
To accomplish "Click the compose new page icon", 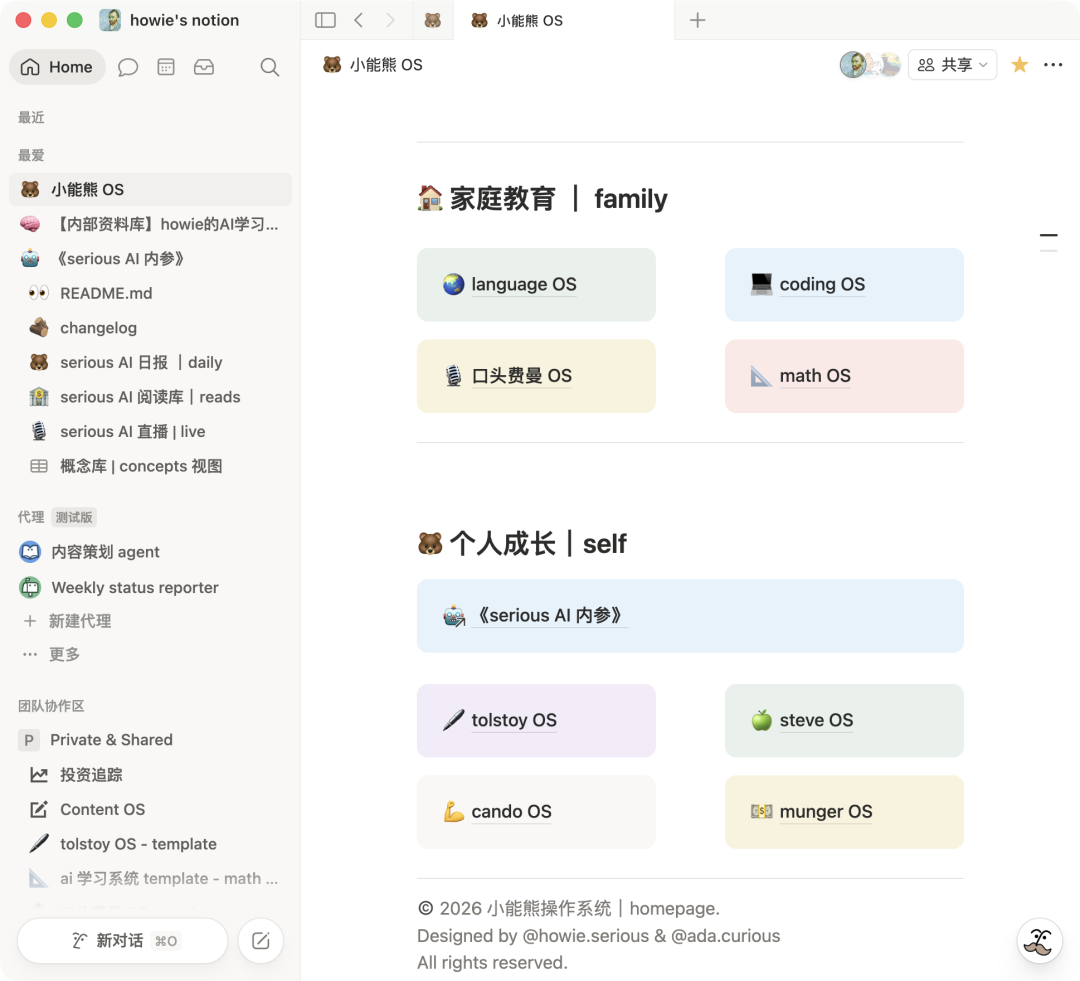I will pyautogui.click(x=260, y=941).
